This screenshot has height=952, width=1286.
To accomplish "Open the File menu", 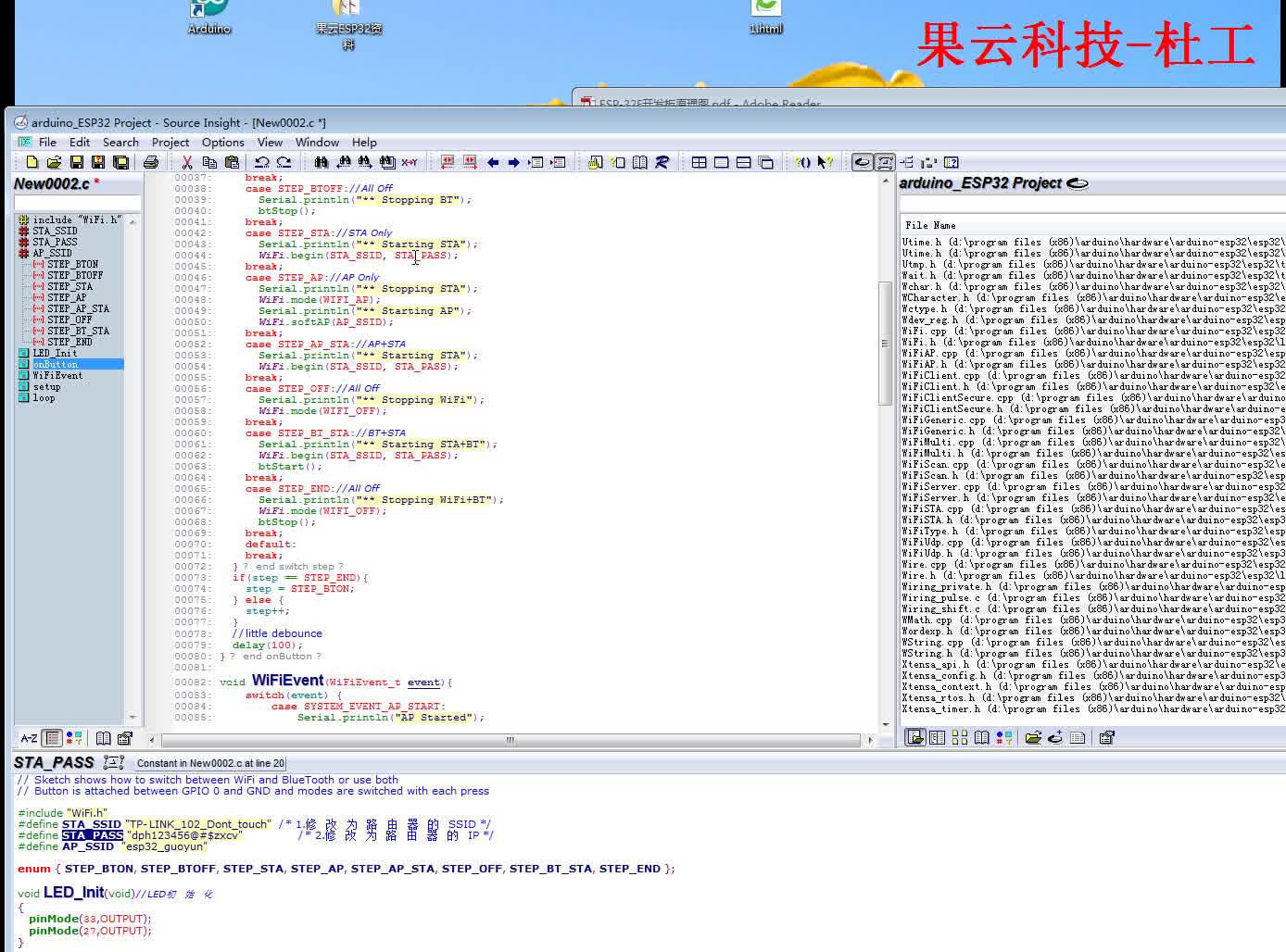I will pyautogui.click(x=47, y=142).
